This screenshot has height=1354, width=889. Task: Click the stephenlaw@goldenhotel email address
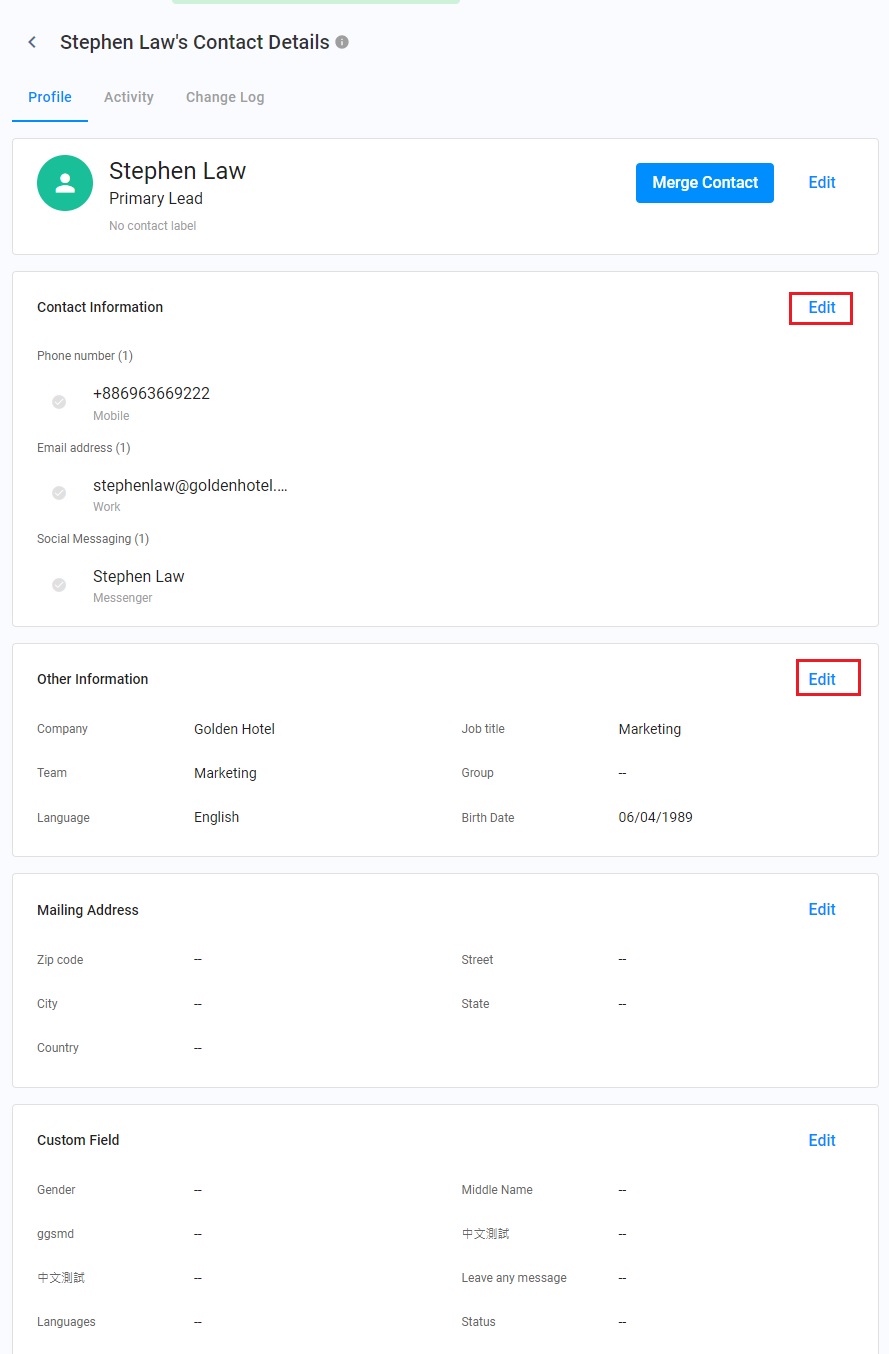[190, 485]
